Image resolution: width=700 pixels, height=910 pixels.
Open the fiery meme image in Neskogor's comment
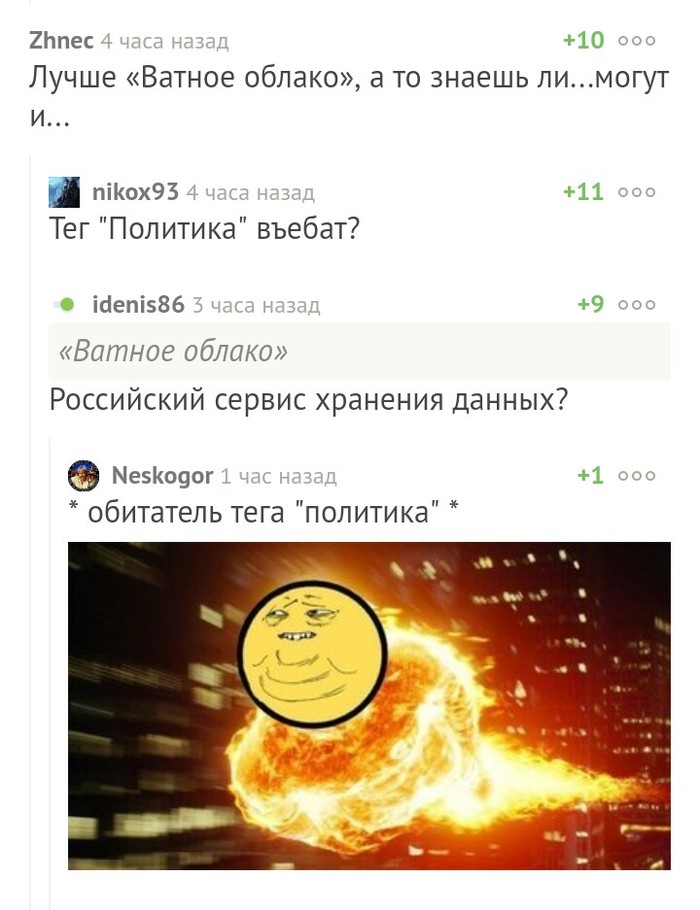(369, 706)
